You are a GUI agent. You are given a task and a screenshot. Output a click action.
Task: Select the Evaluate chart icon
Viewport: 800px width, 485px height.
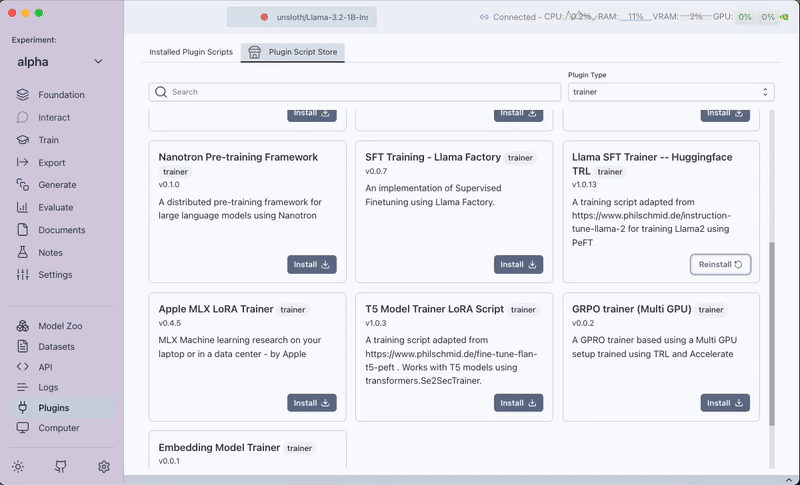22,207
